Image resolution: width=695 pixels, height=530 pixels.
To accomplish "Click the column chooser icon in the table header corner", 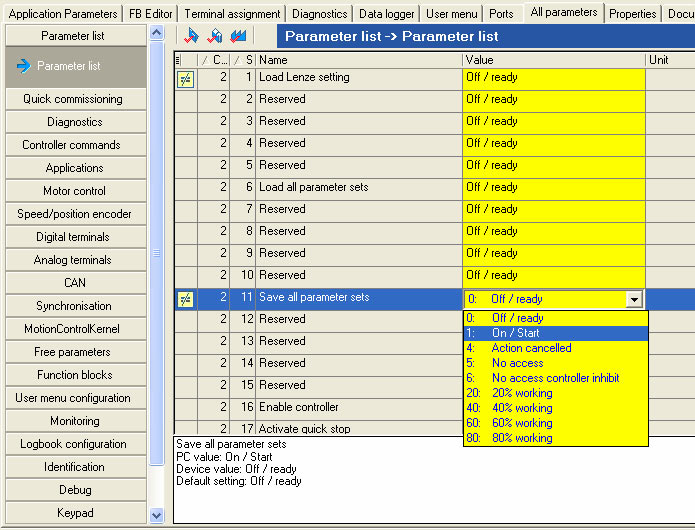I will [178, 60].
